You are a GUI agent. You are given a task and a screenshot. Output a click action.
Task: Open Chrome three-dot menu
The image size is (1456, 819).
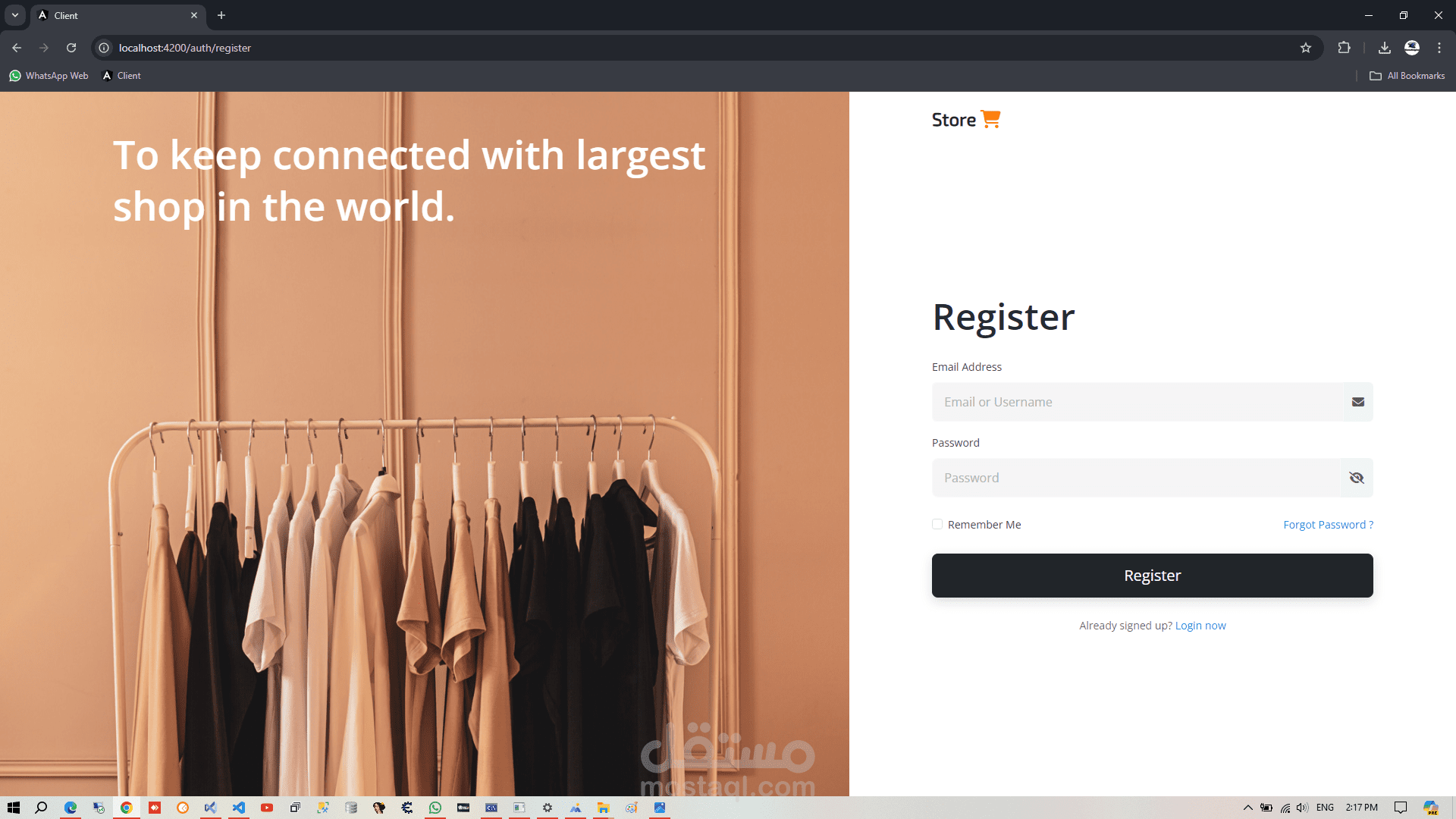point(1439,48)
